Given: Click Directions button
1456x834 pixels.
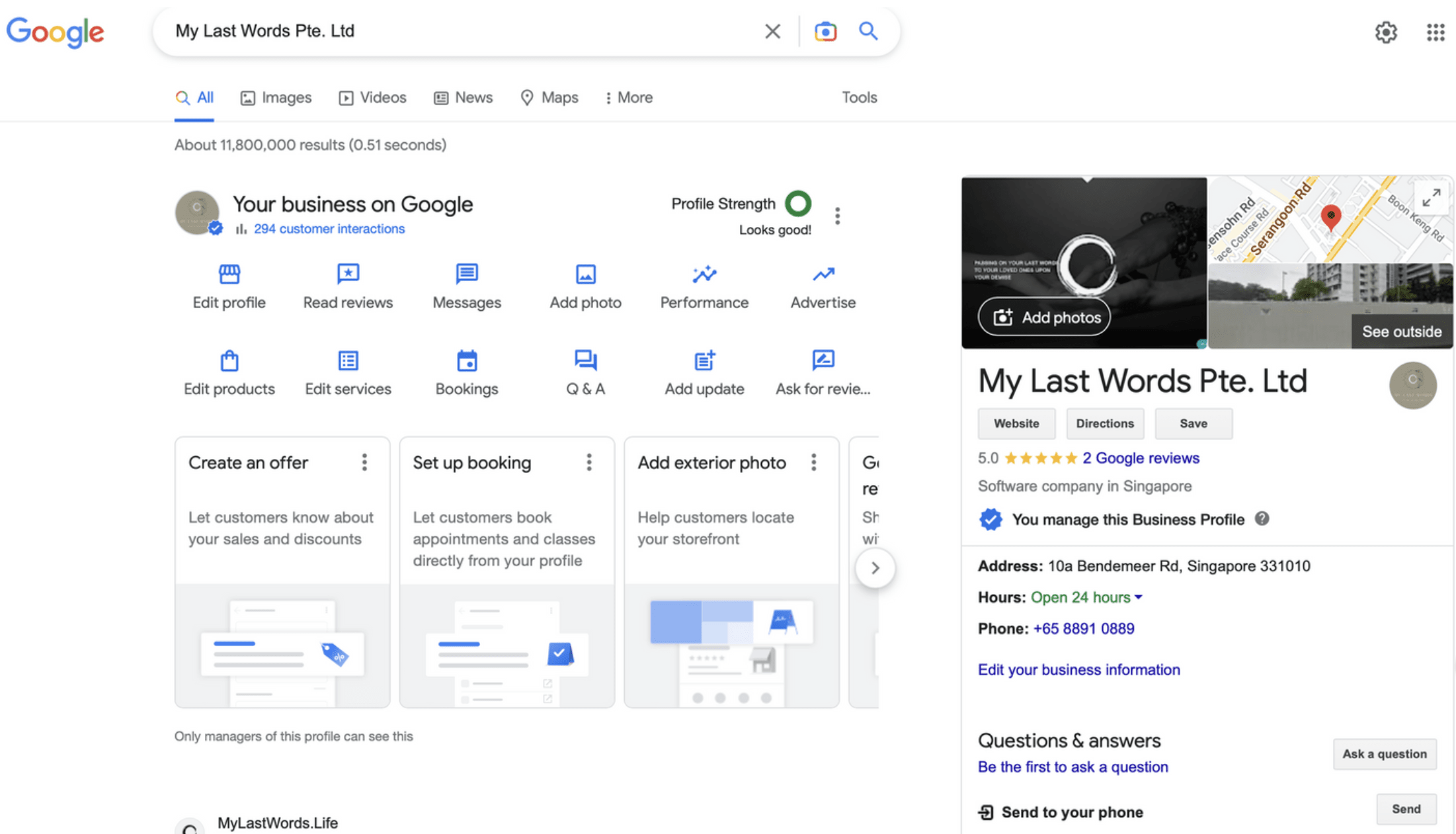Looking at the screenshot, I should [x=1105, y=423].
